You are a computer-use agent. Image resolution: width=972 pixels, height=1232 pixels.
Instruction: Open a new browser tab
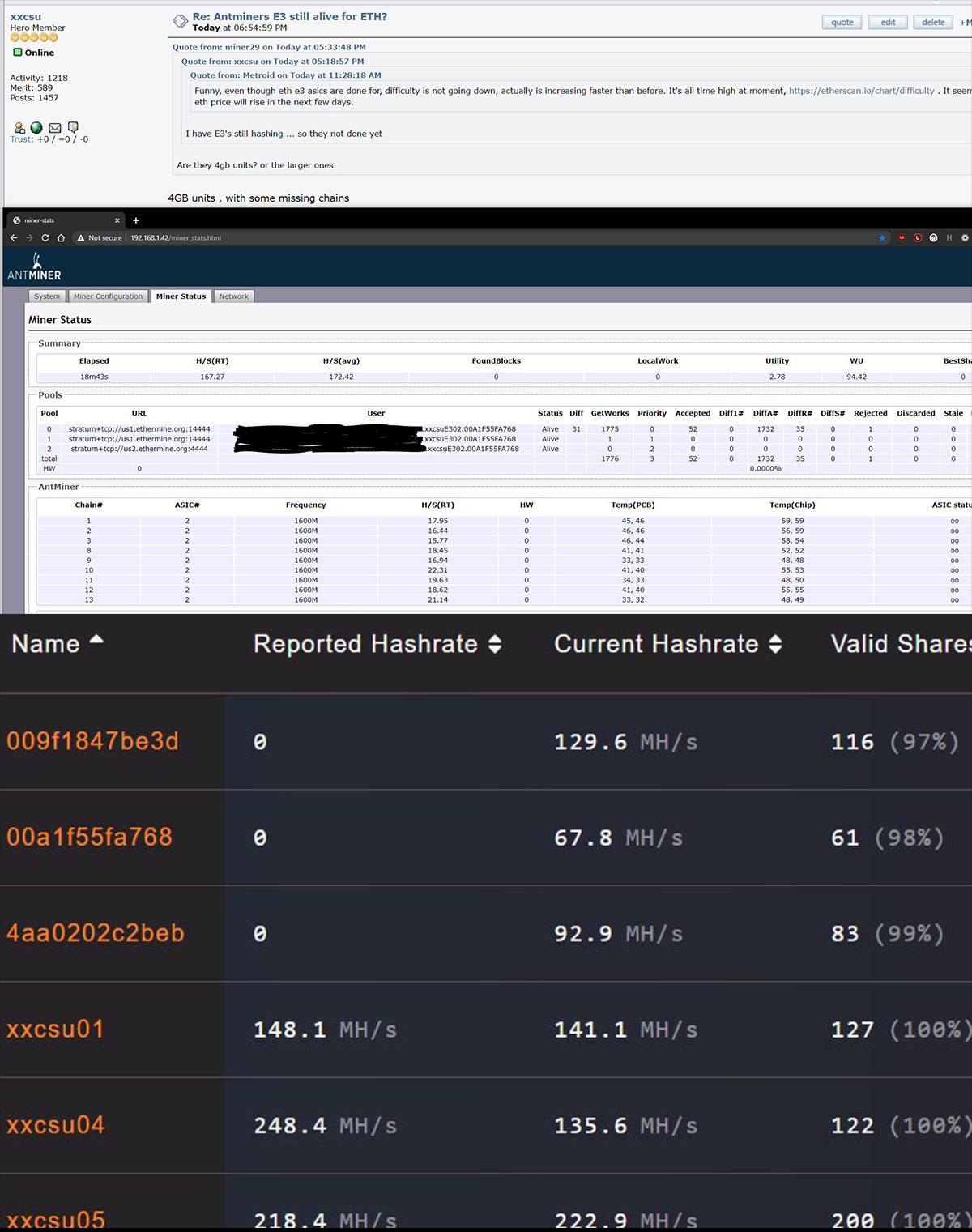(135, 220)
